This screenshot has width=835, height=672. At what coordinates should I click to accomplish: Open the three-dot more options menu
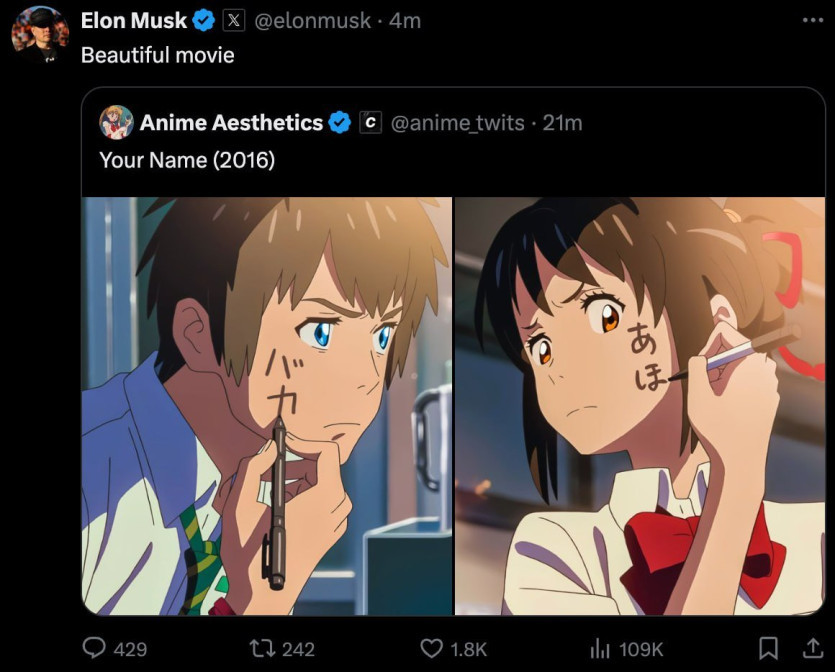click(812, 20)
